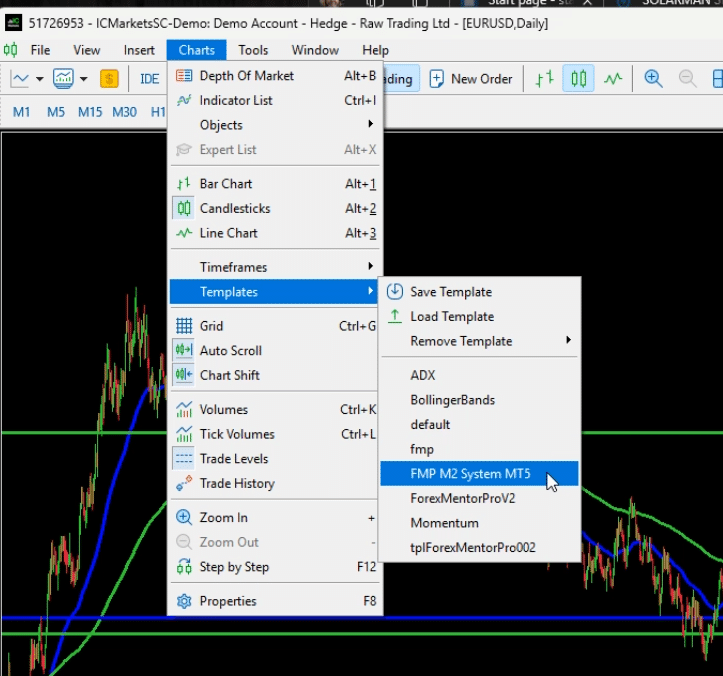Apply the FMP M2 System MT5 template
Viewport: 723px width, 676px height.
coord(470,474)
